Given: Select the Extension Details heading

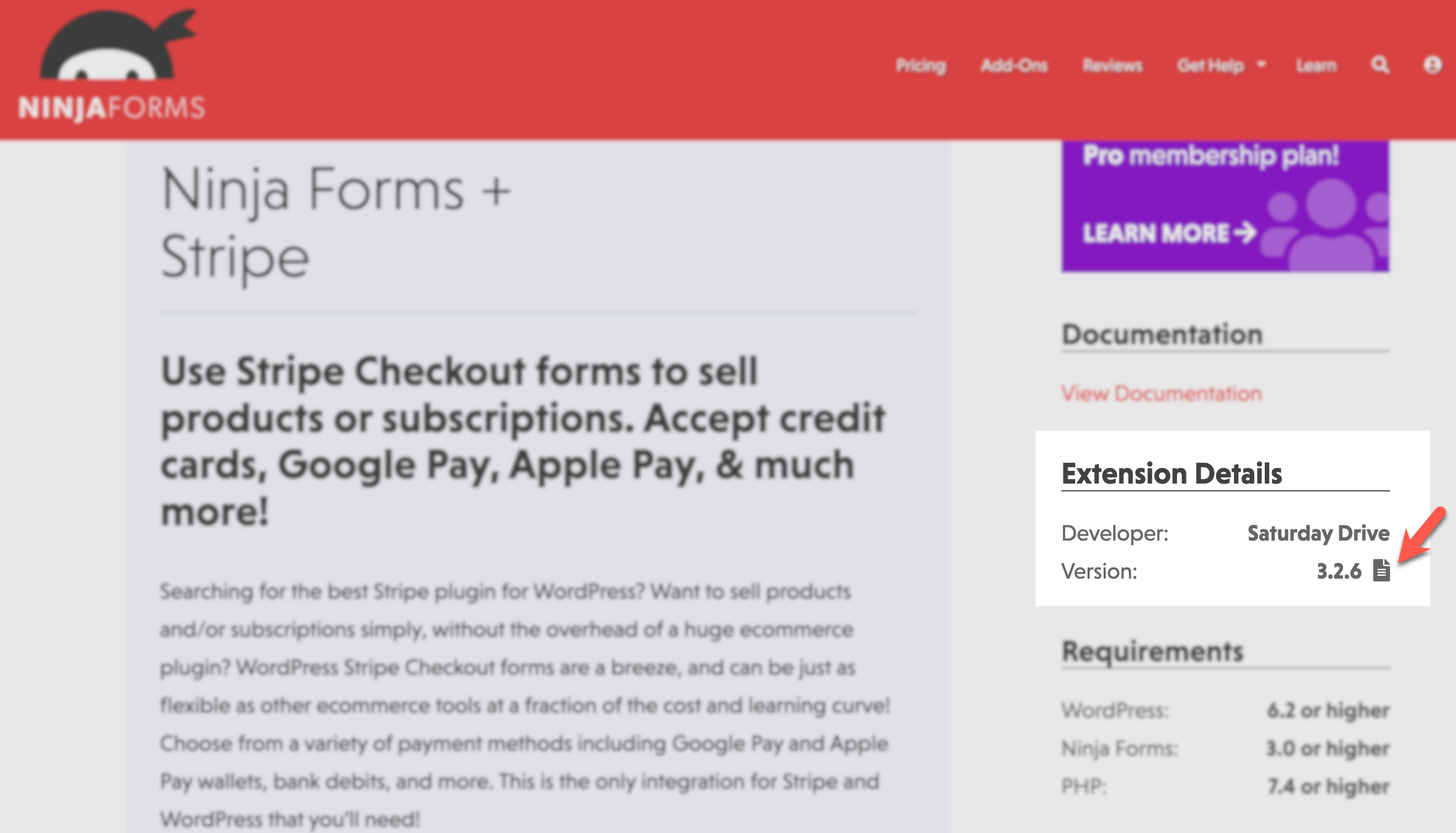Looking at the screenshot, I should 1171,474.
